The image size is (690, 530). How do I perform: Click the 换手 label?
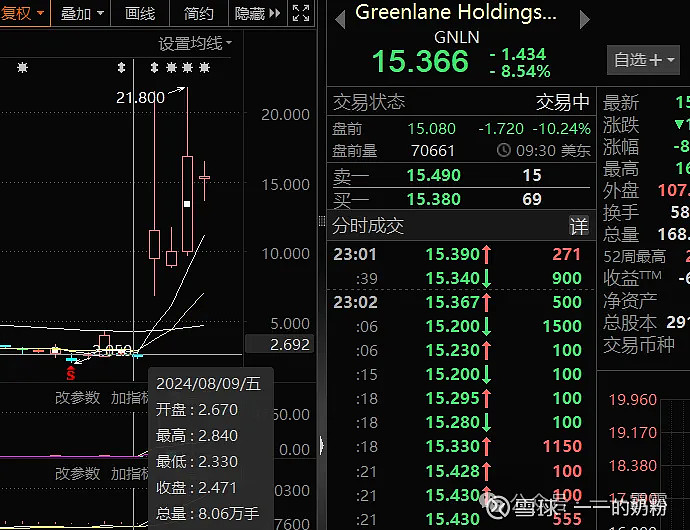[x=620, y=212]
